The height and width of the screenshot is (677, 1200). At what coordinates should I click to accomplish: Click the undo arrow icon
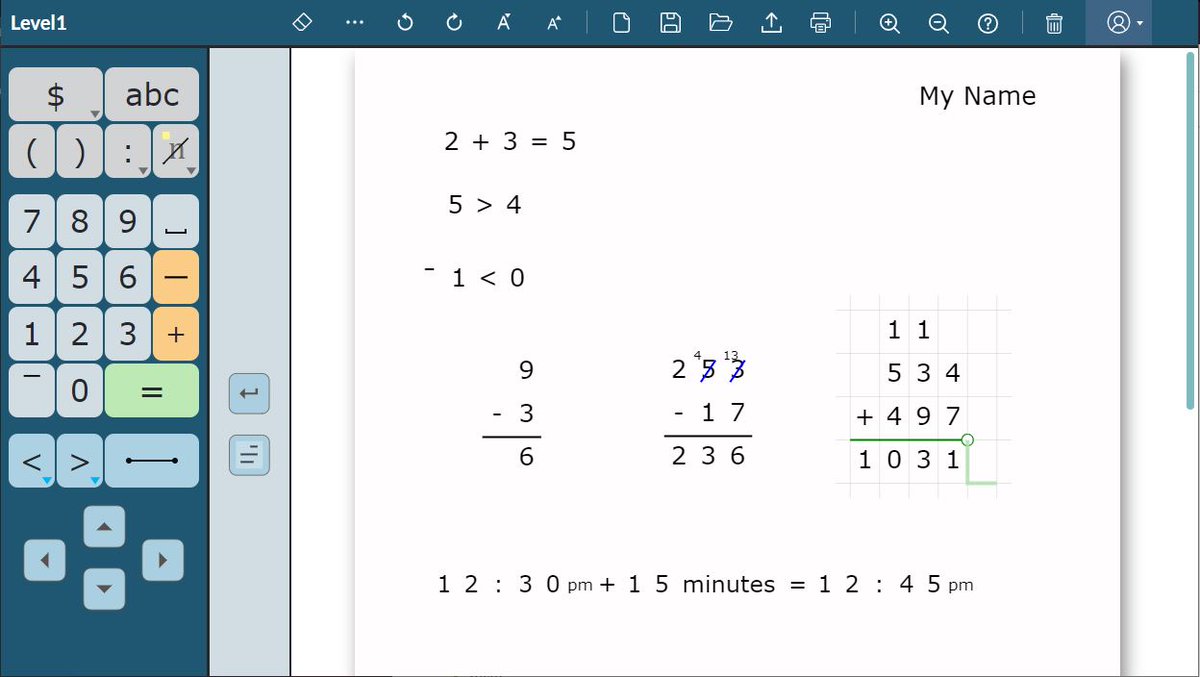(x=405, y=22)
